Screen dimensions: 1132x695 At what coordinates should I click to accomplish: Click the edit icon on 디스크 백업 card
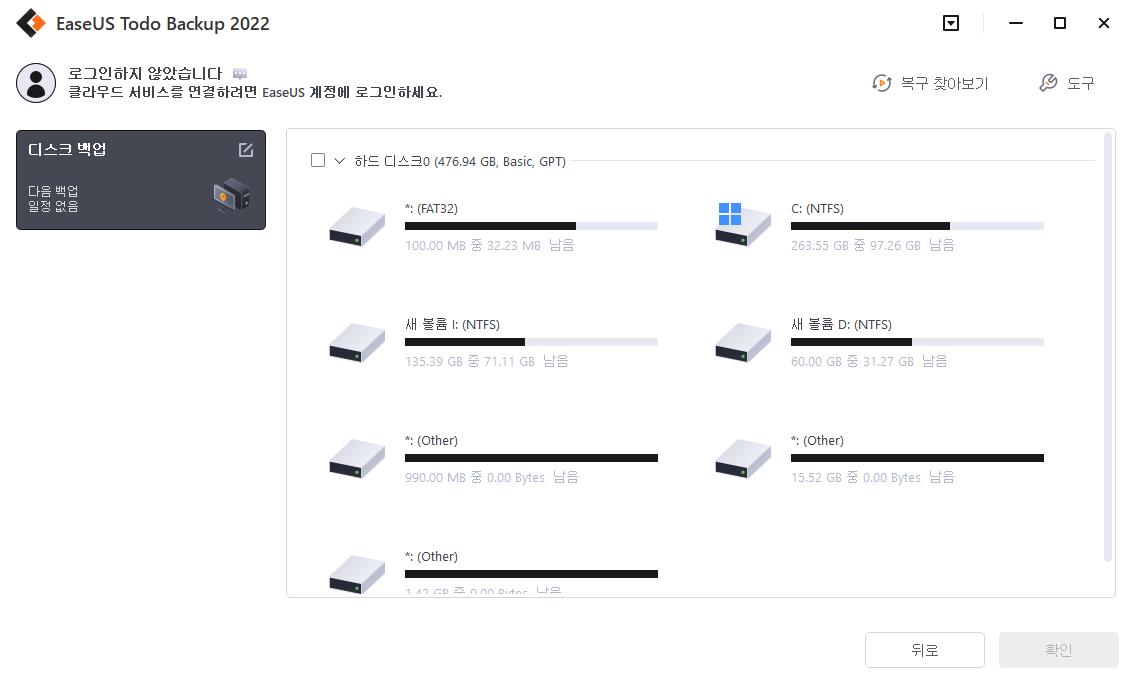245,149
